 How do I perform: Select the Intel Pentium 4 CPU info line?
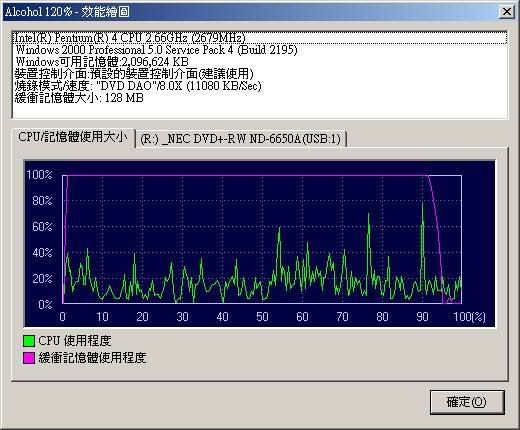(x=260, y=38)
